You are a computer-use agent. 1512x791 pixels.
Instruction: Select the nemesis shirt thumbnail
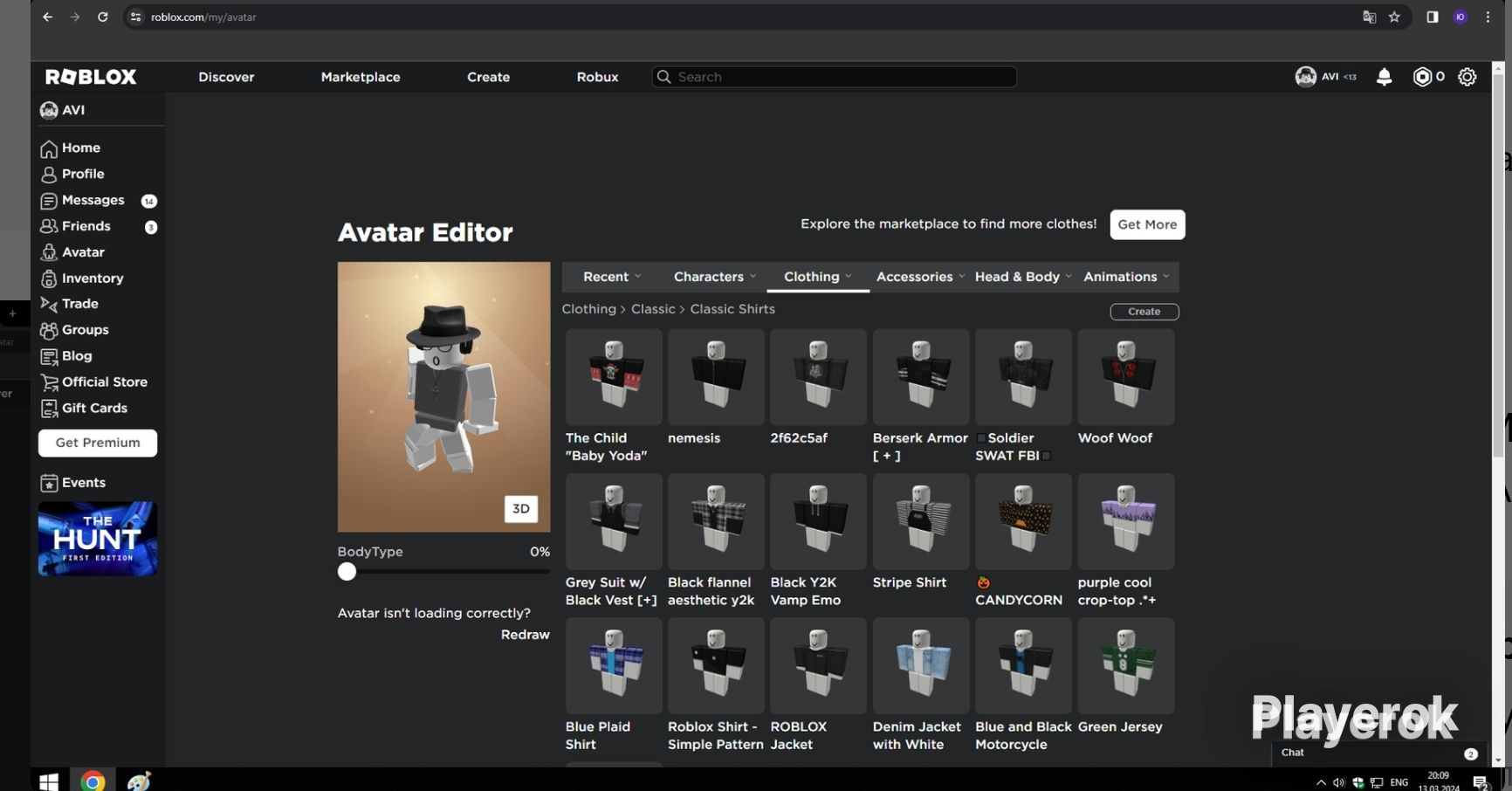[x=716, y=377]
